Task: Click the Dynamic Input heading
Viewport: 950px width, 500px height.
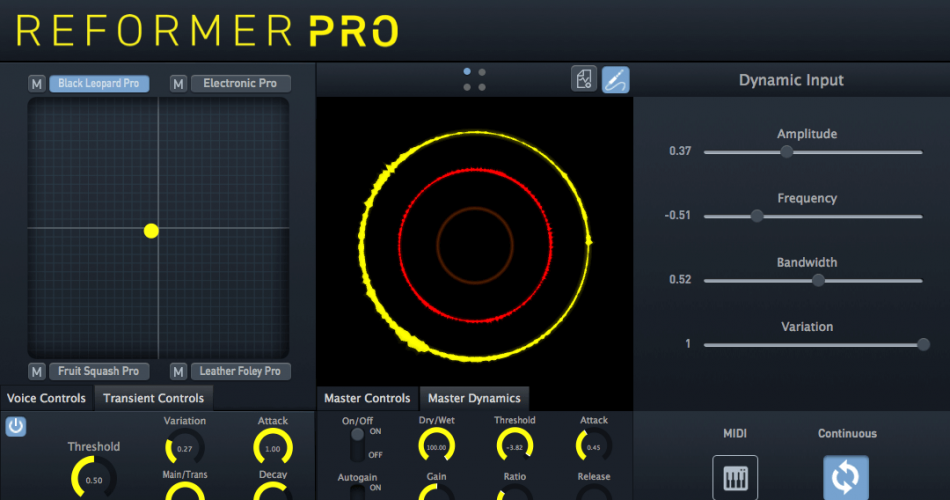Action: (791, 80)
